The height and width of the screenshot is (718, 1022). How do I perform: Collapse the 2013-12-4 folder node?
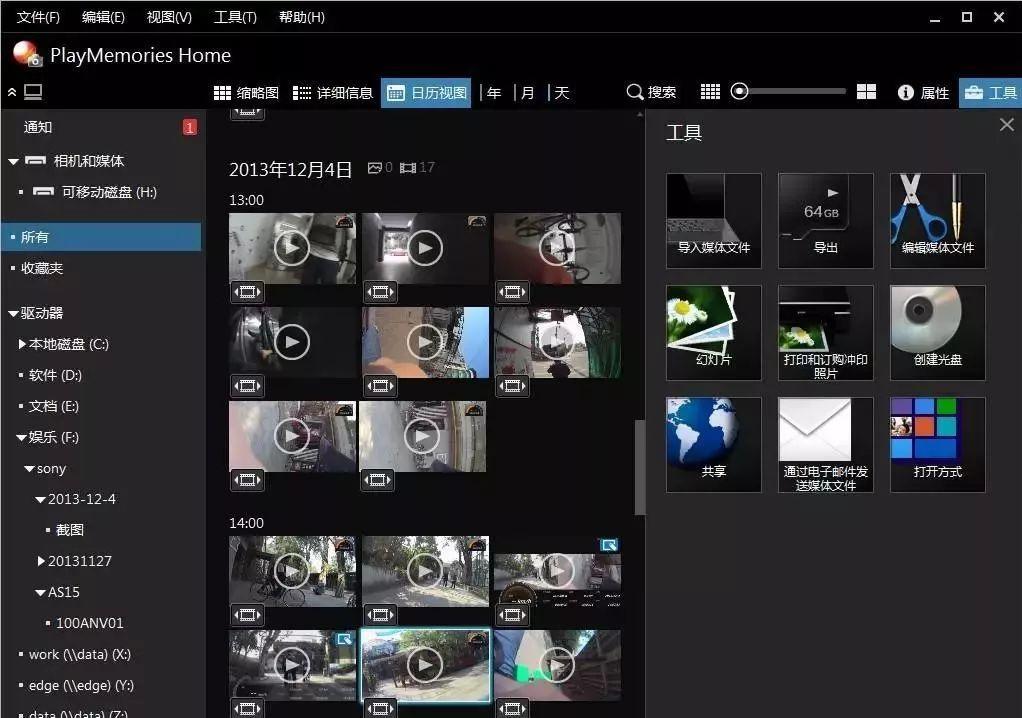click(x=40, y=500)
